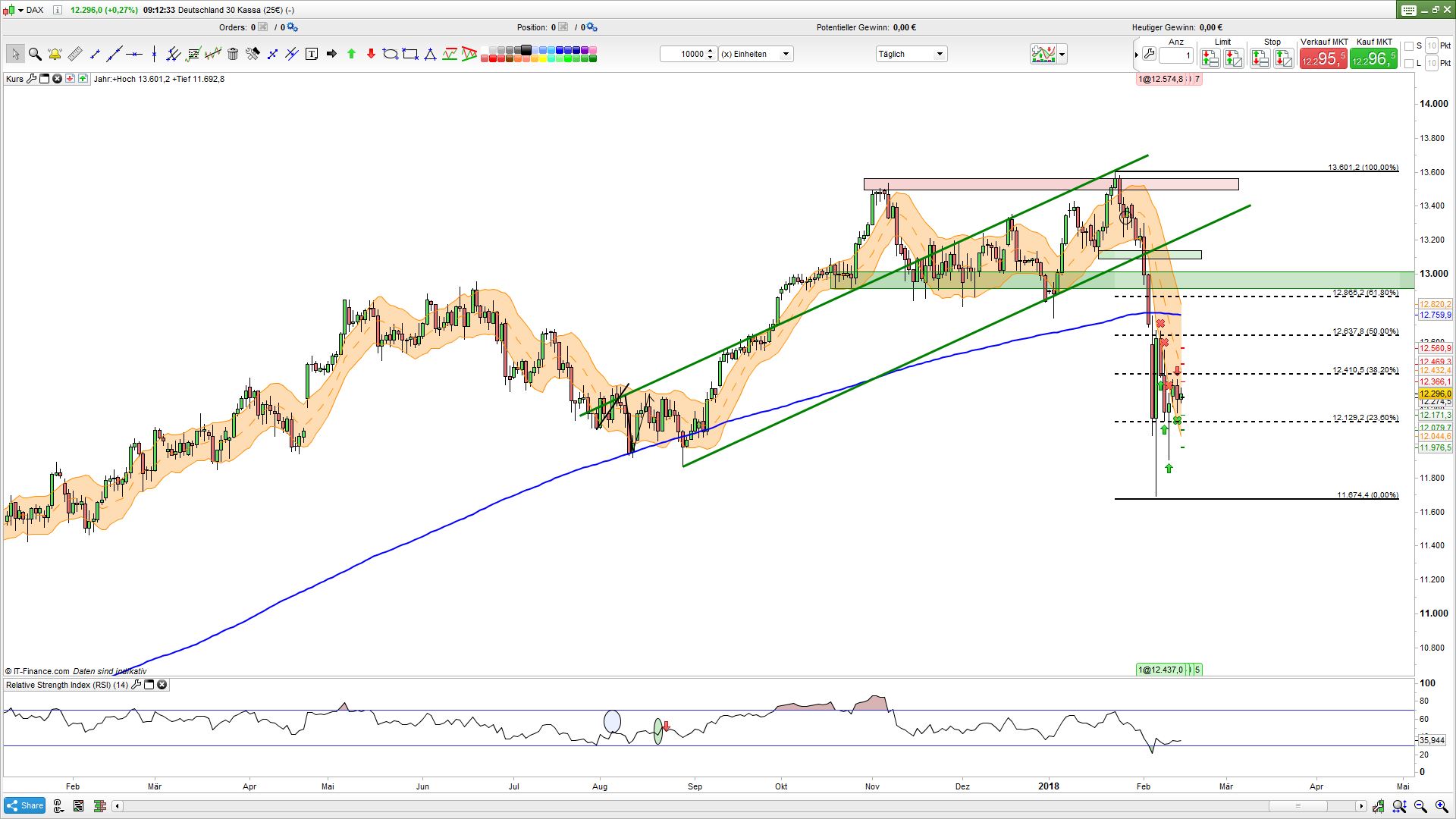Select the horizontal line tool
Screen dimensions: 1456x819
tap(134, 54)
